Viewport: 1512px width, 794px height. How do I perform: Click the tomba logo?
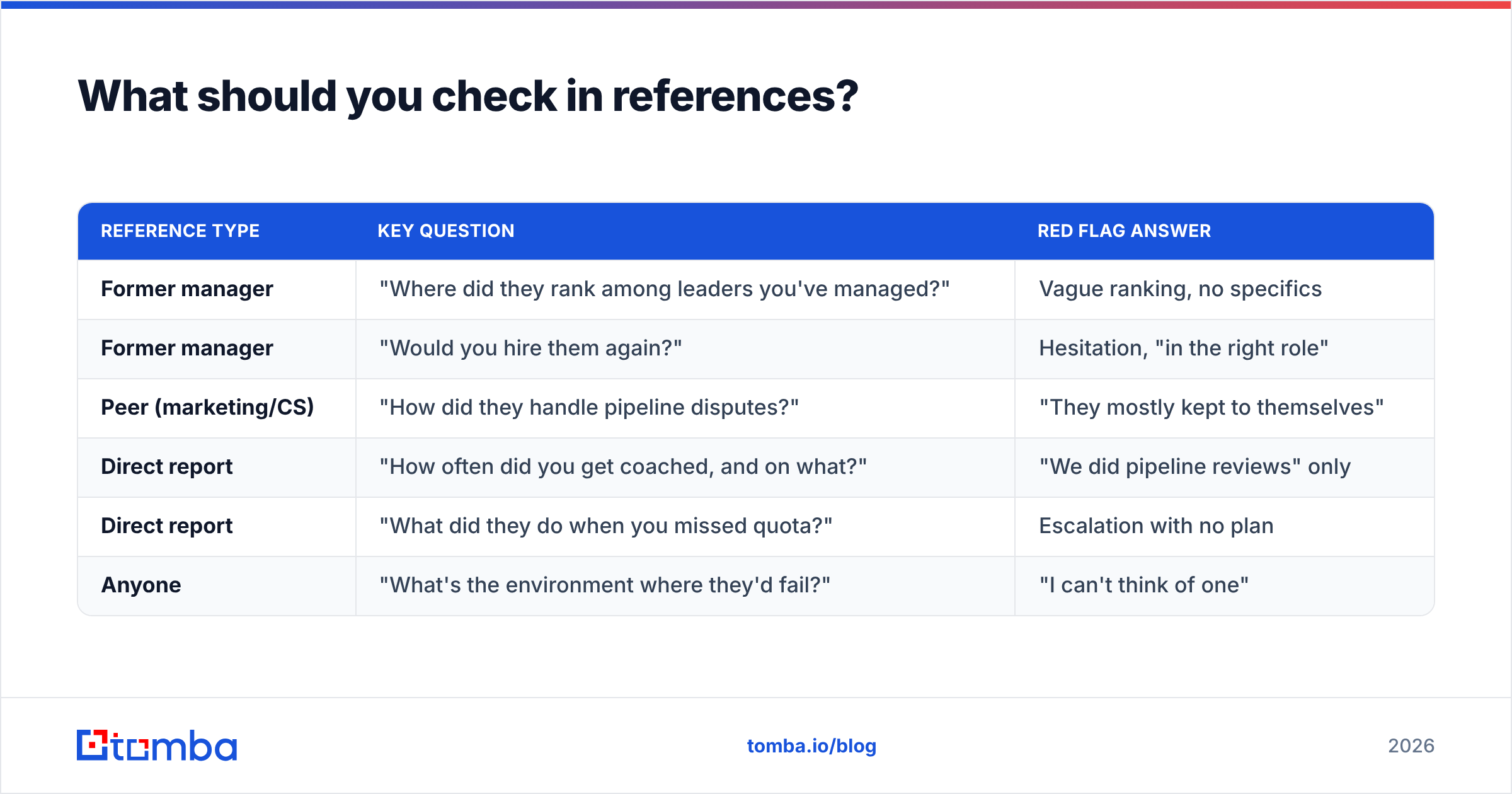pyautogui.click(x=157, y=745)
